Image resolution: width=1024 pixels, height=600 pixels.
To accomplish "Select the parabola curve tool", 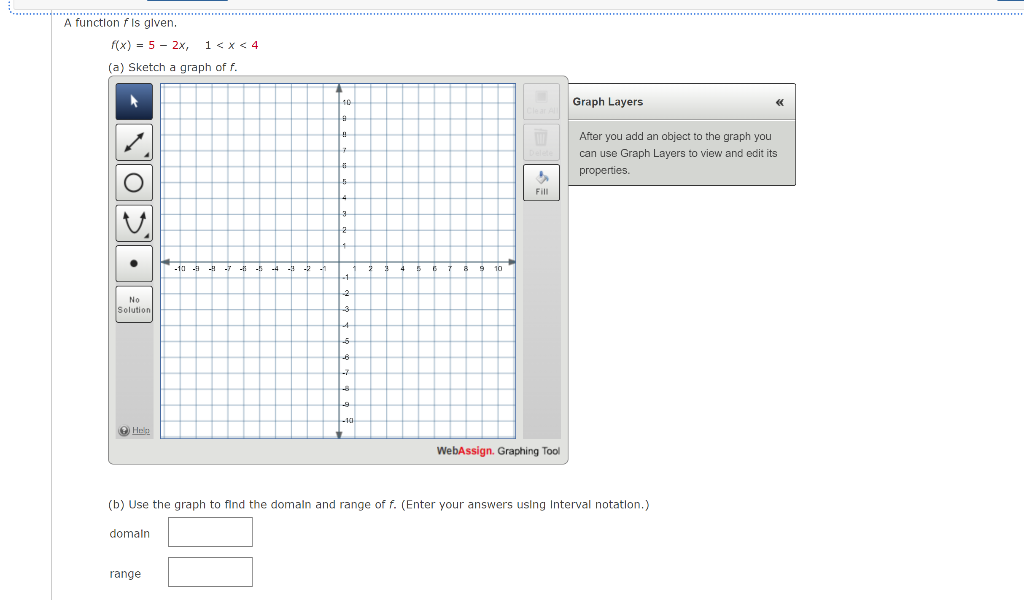I will click(134, 223).
